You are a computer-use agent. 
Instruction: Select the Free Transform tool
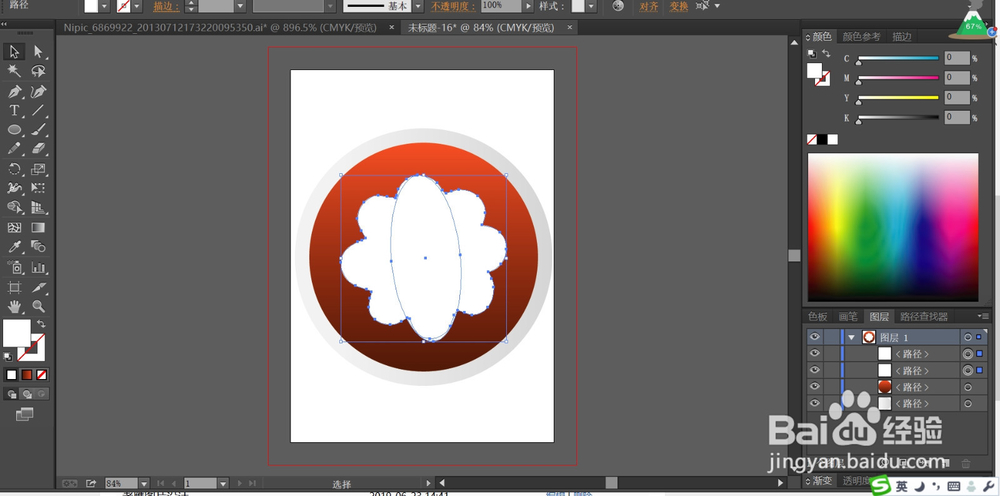pyautogui.click(x=38, y=188)
